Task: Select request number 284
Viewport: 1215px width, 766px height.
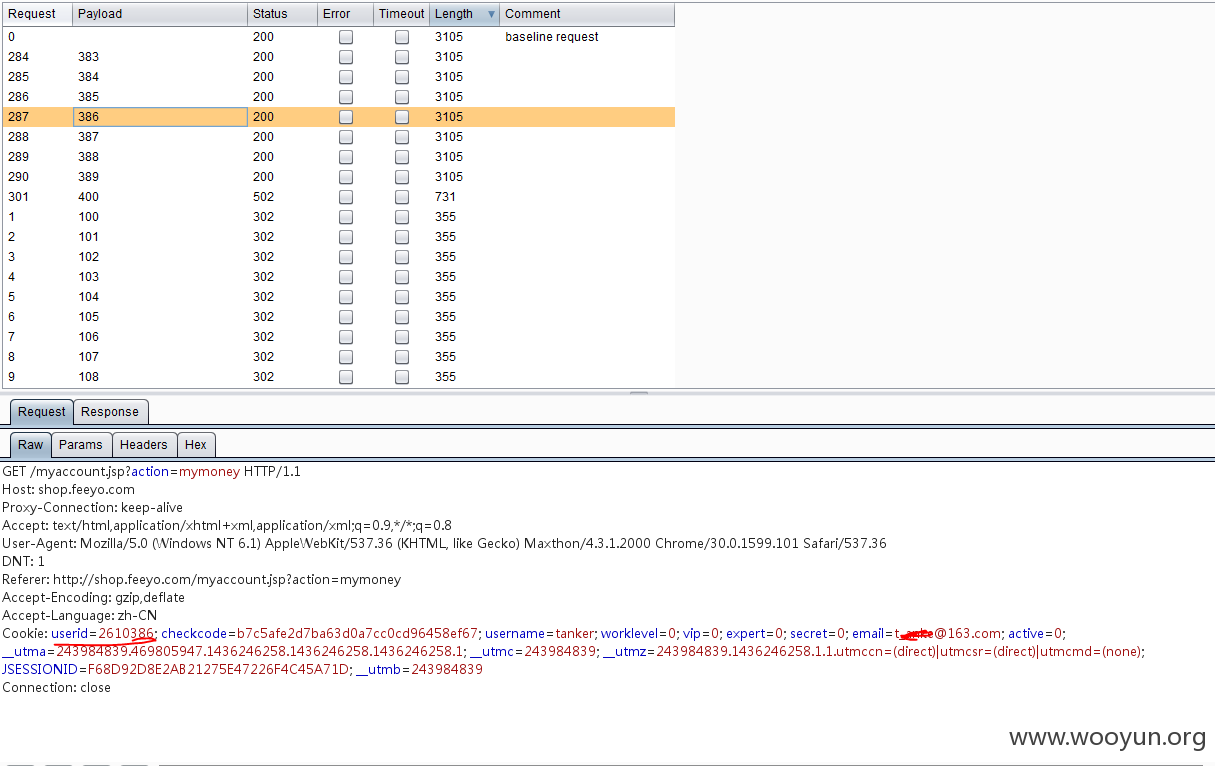Action: point(18,57)
